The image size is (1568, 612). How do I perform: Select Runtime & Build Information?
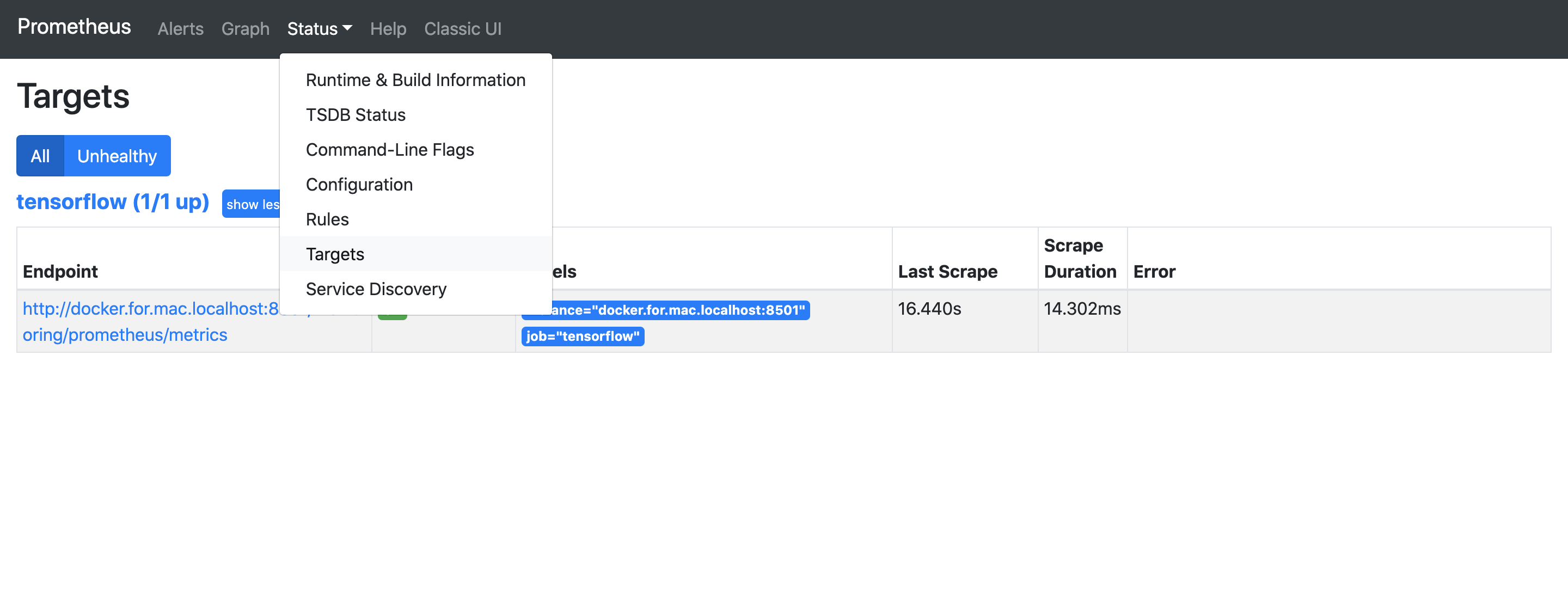[x=416, y=80]
